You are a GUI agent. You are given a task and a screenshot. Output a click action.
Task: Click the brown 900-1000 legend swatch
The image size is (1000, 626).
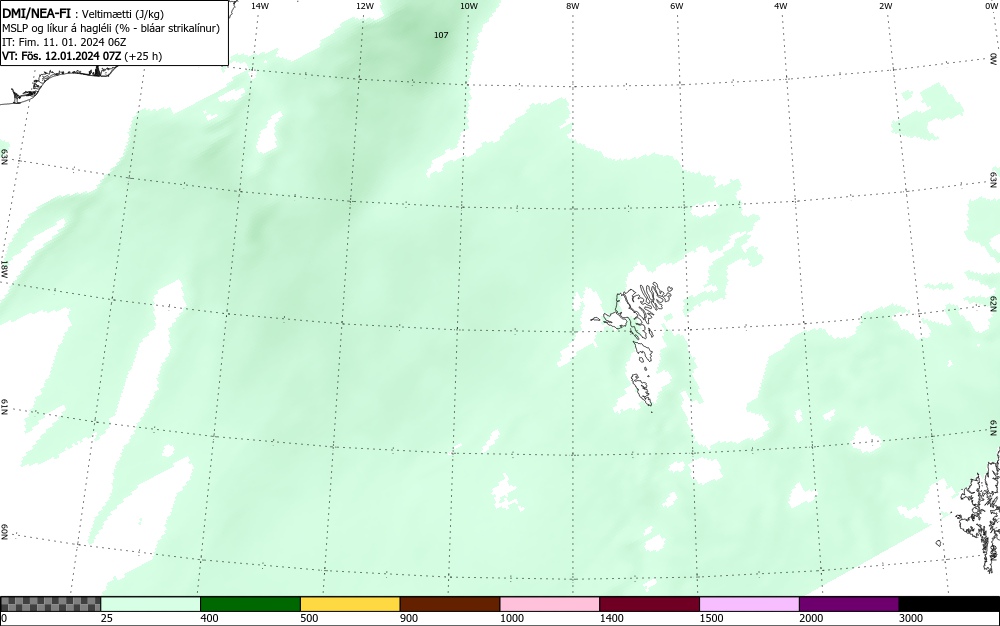[450, 604]
